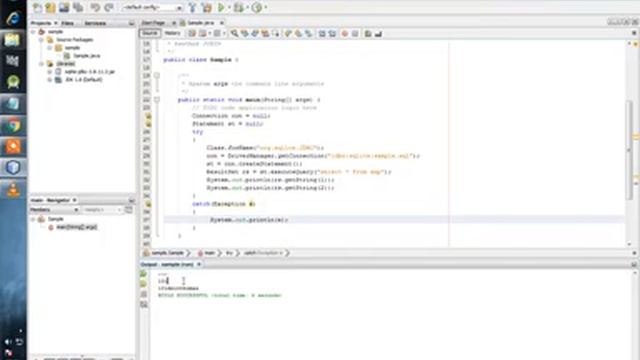This screenshot has height=360, width=640.
Task: Close the Output sample (run) tab
Action: (199, 264)
